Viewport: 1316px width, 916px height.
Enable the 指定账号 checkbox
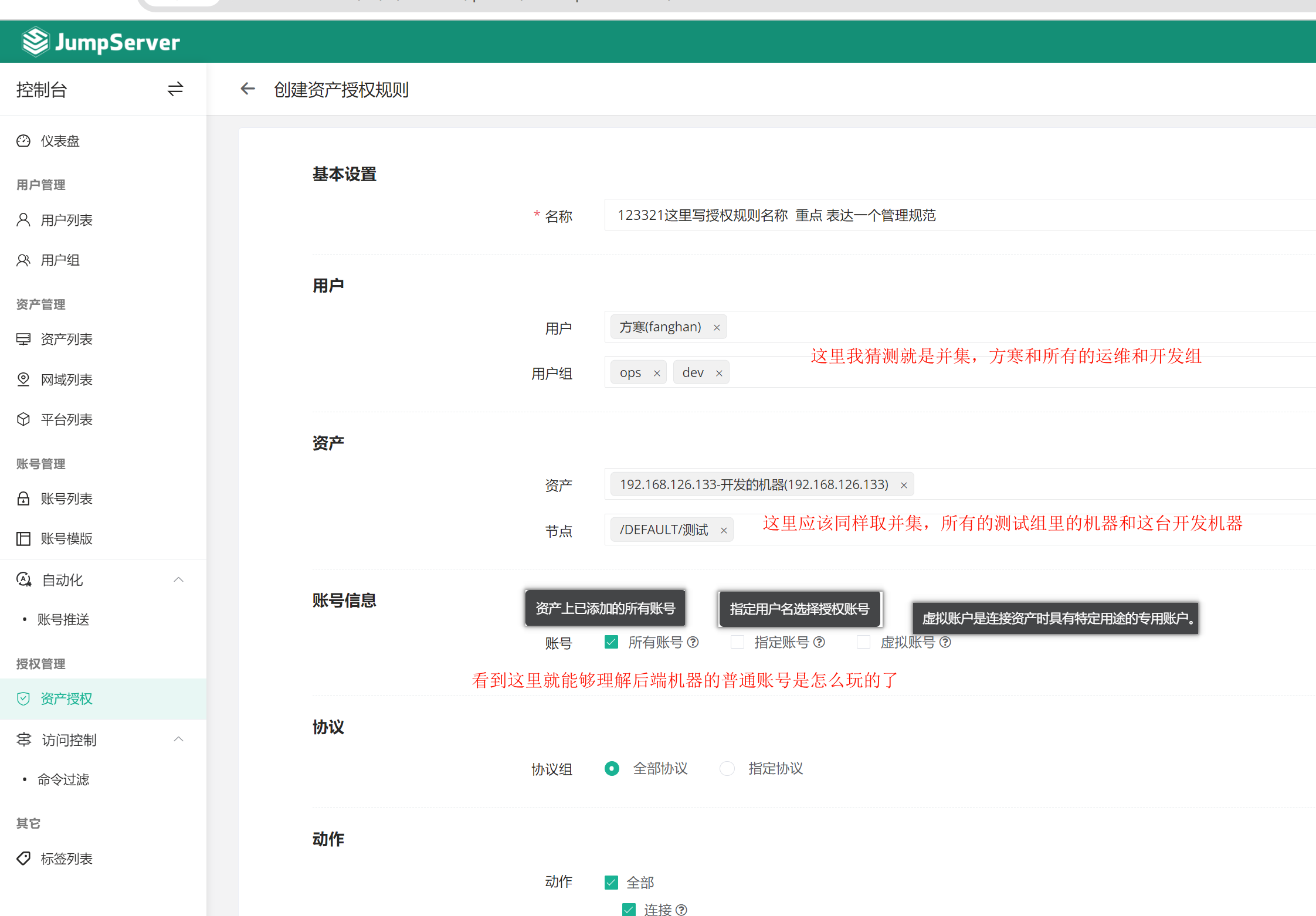pyautogui.click(x=737, y=642)
